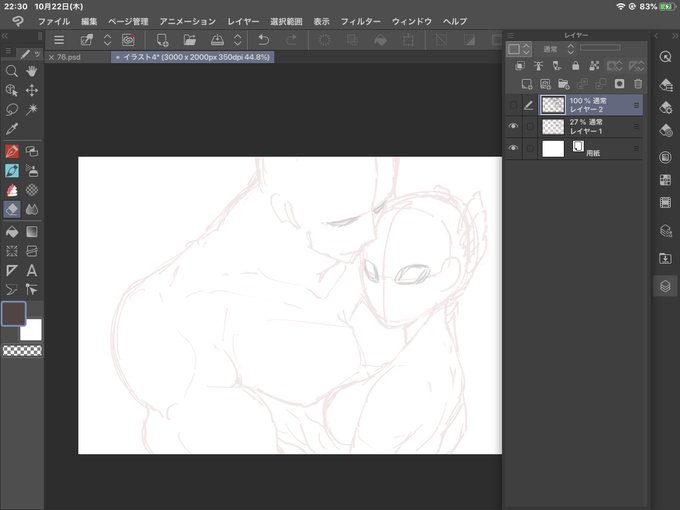The height and width of the screenshot is (510, 680).
Task: Open the ファイル menu
Action: coord(54,22)
